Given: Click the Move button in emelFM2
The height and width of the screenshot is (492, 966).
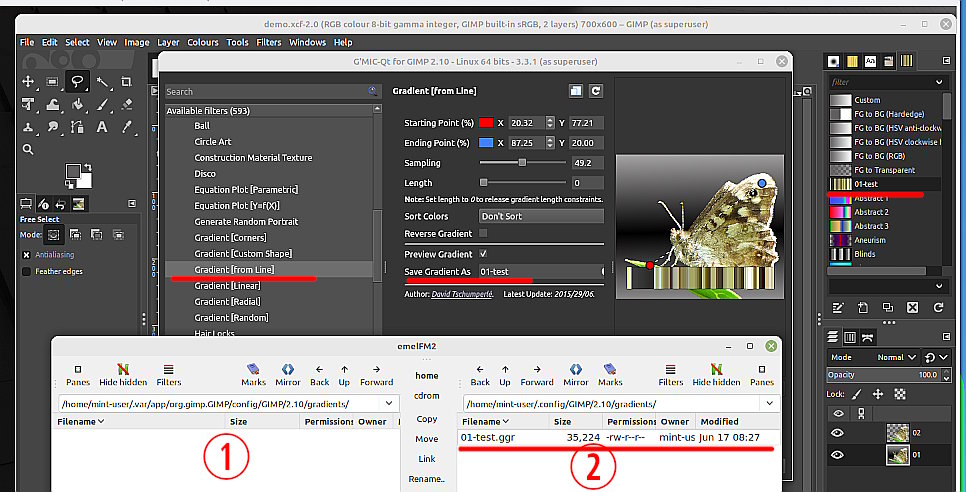Looking at the screenshot, I should 426,439.
